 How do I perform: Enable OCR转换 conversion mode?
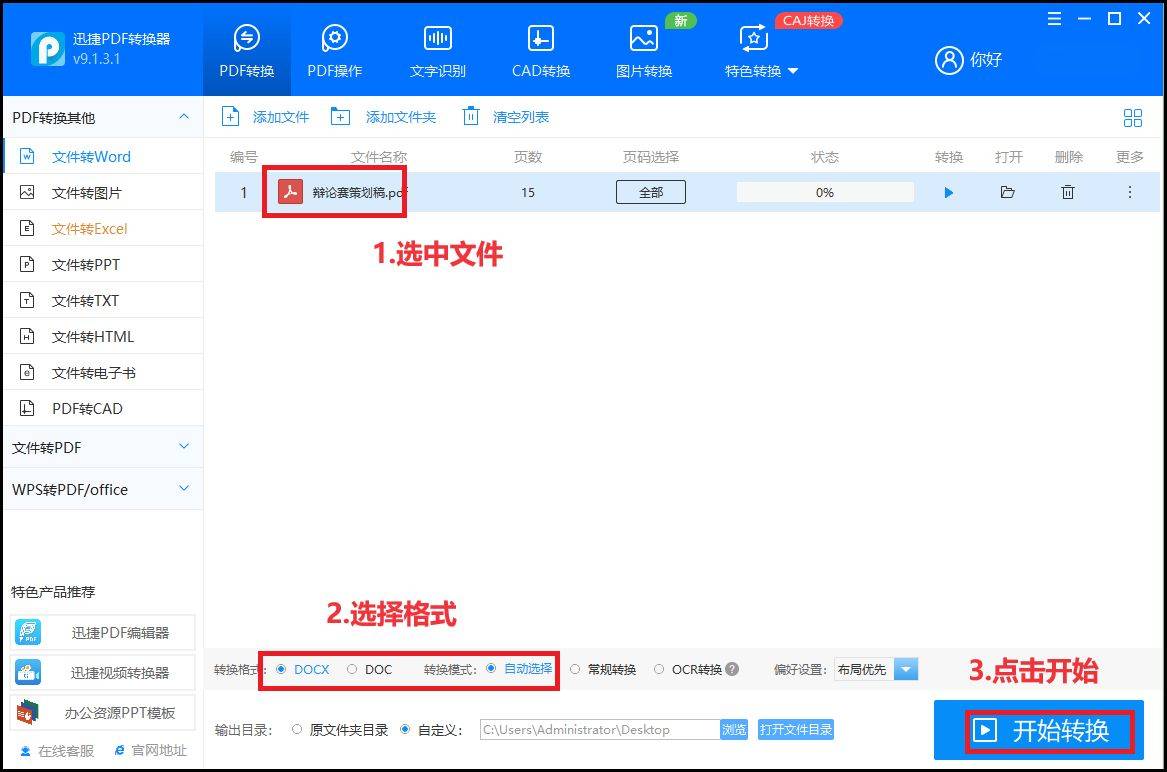[659, 669]
